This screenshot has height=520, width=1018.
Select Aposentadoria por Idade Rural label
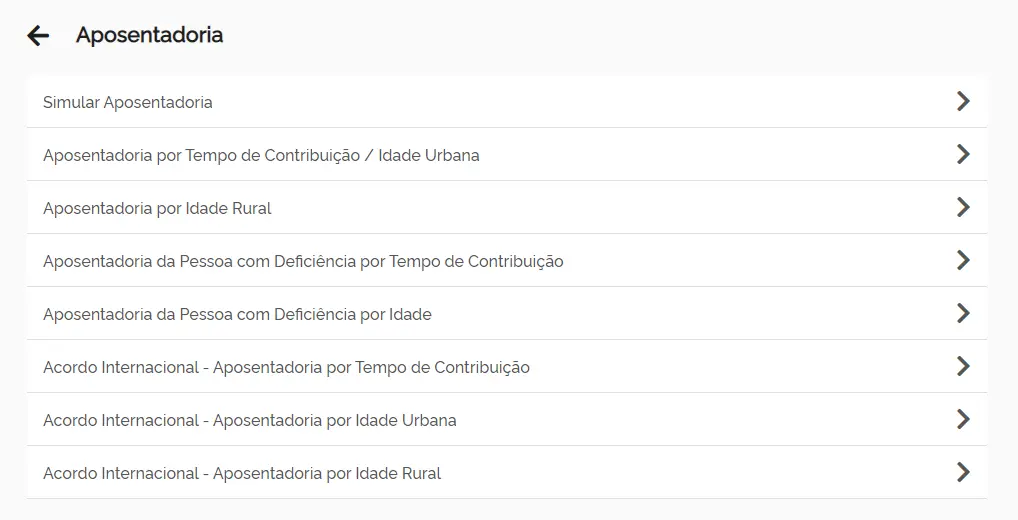[157, 208]
